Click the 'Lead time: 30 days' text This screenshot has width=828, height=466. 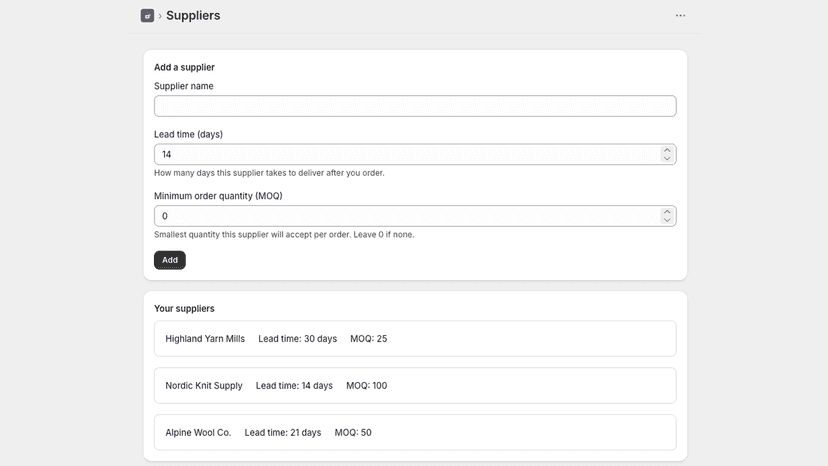(297, 339)
